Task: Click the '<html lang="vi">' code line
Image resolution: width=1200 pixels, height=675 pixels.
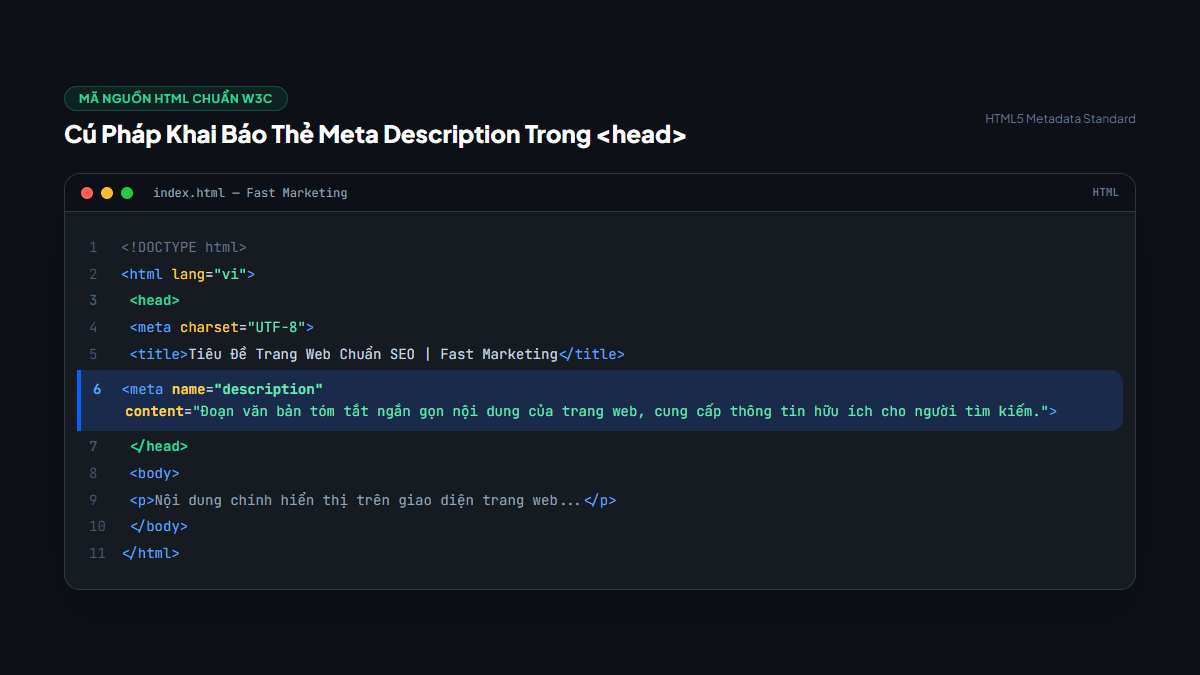Action: (x=188, y=274)
